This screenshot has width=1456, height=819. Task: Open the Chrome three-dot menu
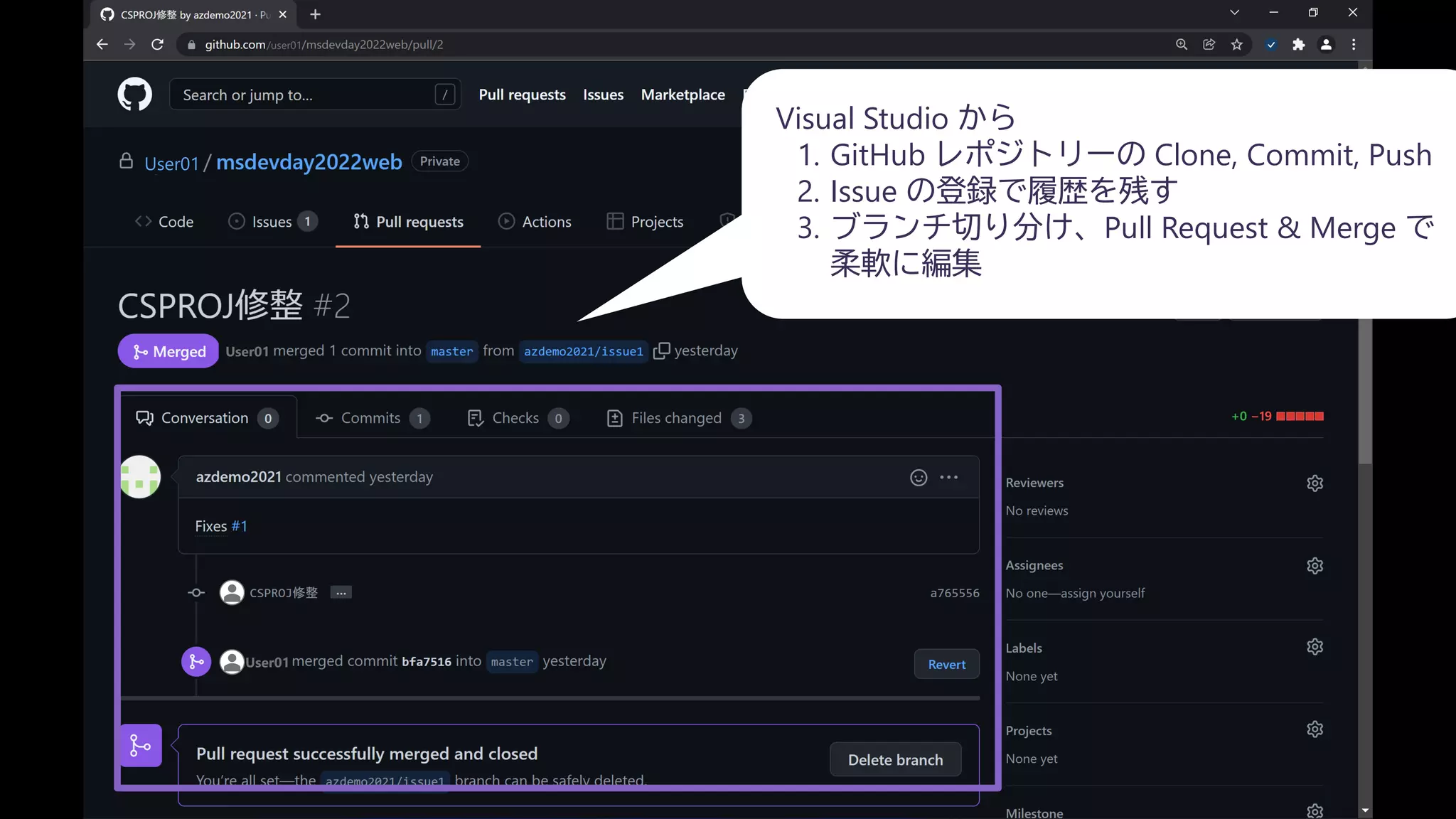pos(1354,45)
